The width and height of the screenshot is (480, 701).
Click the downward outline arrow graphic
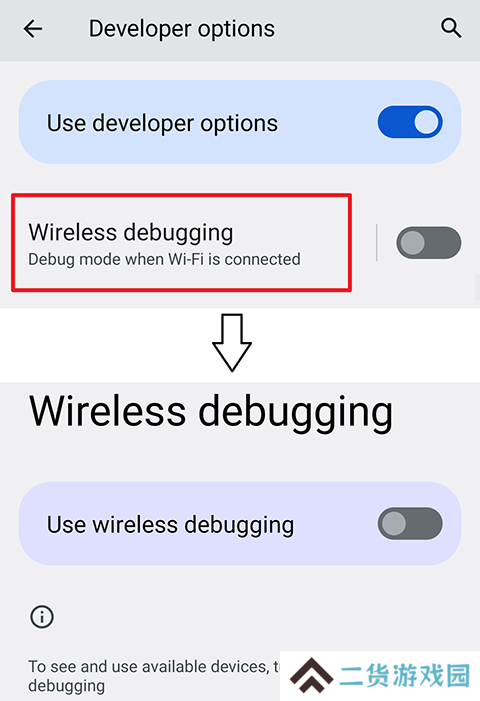click(232, 342)
